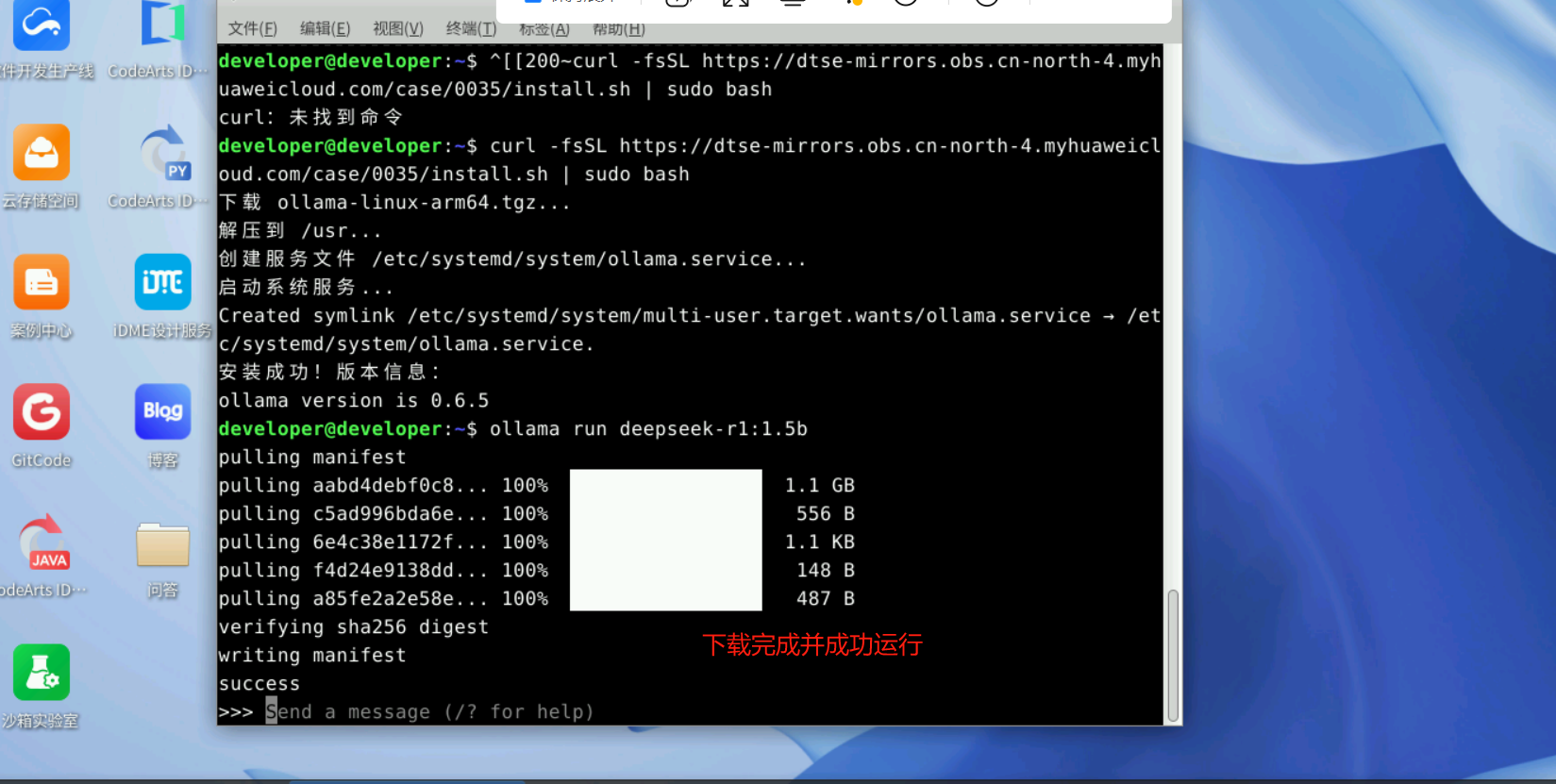1556x784 pixels.
Task: Open the 帮助(H) menu in the terminal
Action: pos(619,28)
